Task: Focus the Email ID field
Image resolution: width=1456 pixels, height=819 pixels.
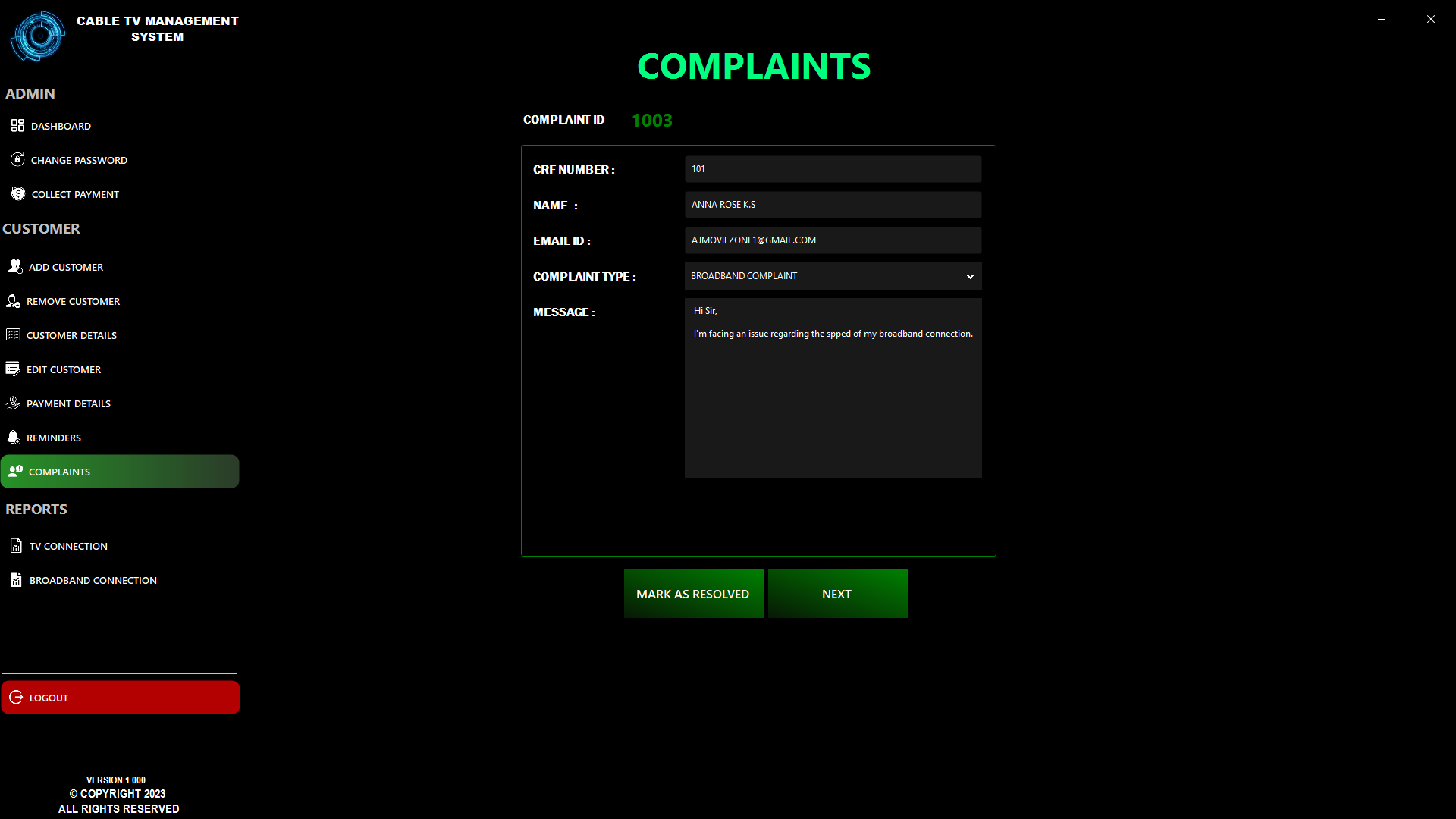Action: 833,240
